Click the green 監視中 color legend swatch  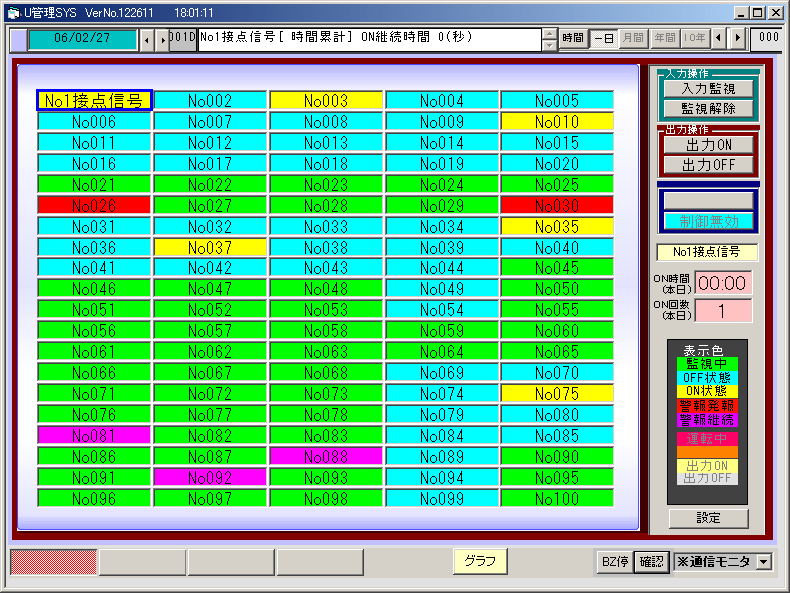(x=708, y=364)
